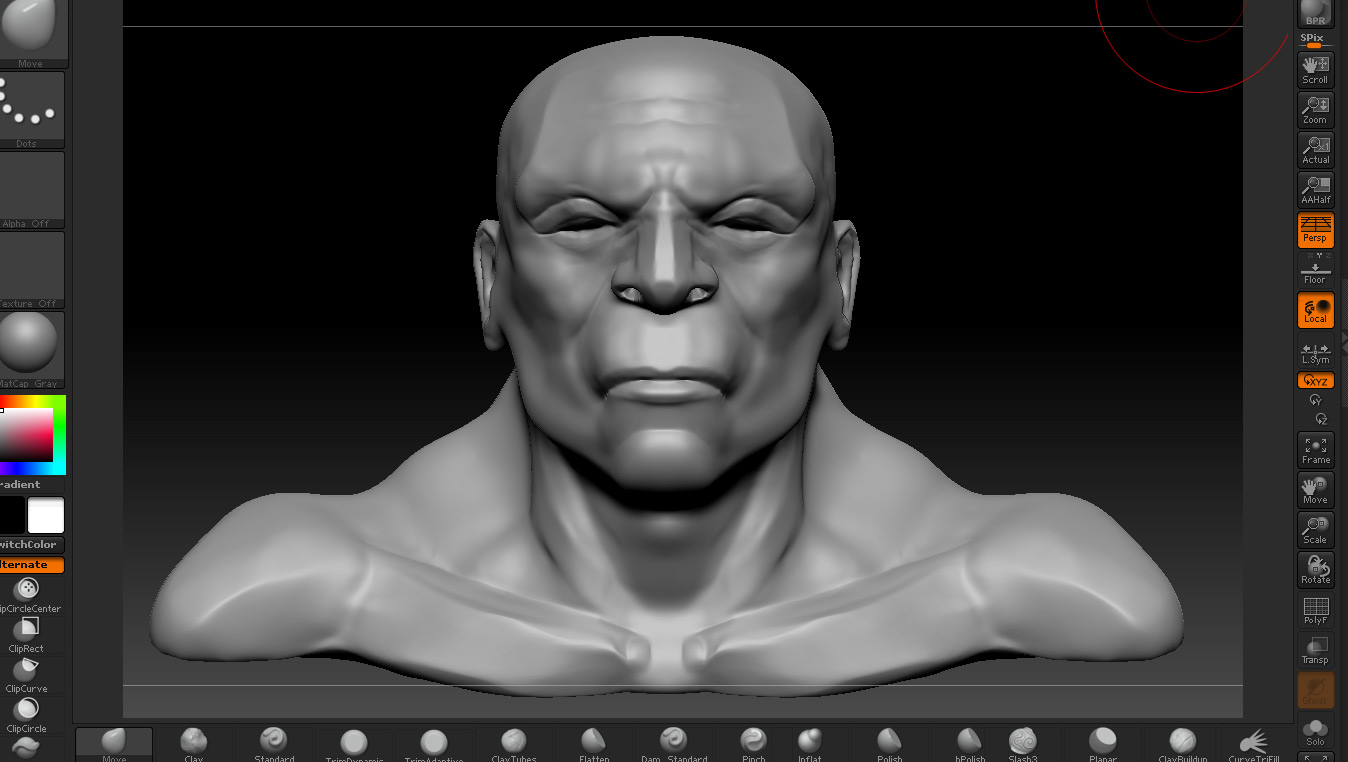Select the hPolish brush

coord(970,744)
